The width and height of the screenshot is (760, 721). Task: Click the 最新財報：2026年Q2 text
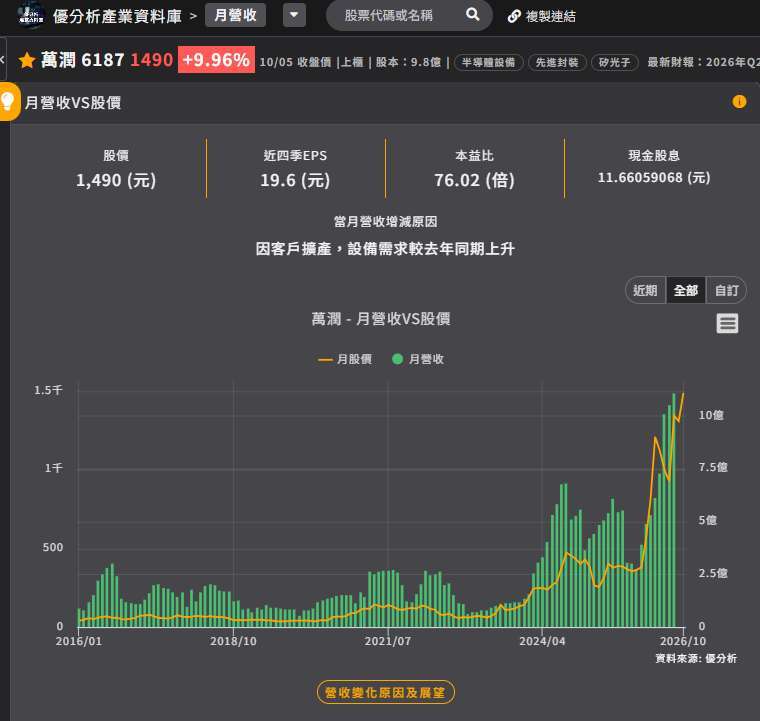pyautogui.click(x=703, y=63)
